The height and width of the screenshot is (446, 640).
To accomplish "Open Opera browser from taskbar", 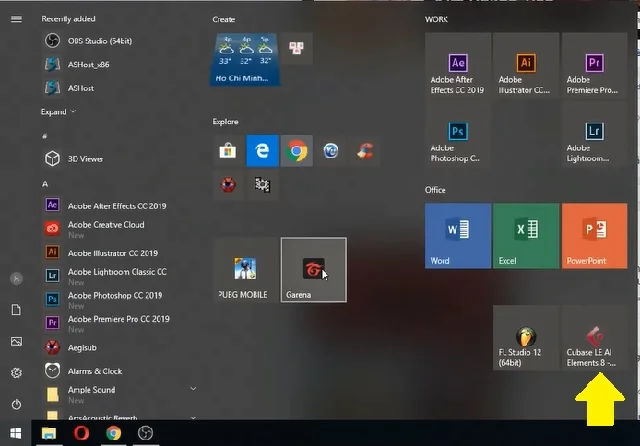I will pos(81,433).
